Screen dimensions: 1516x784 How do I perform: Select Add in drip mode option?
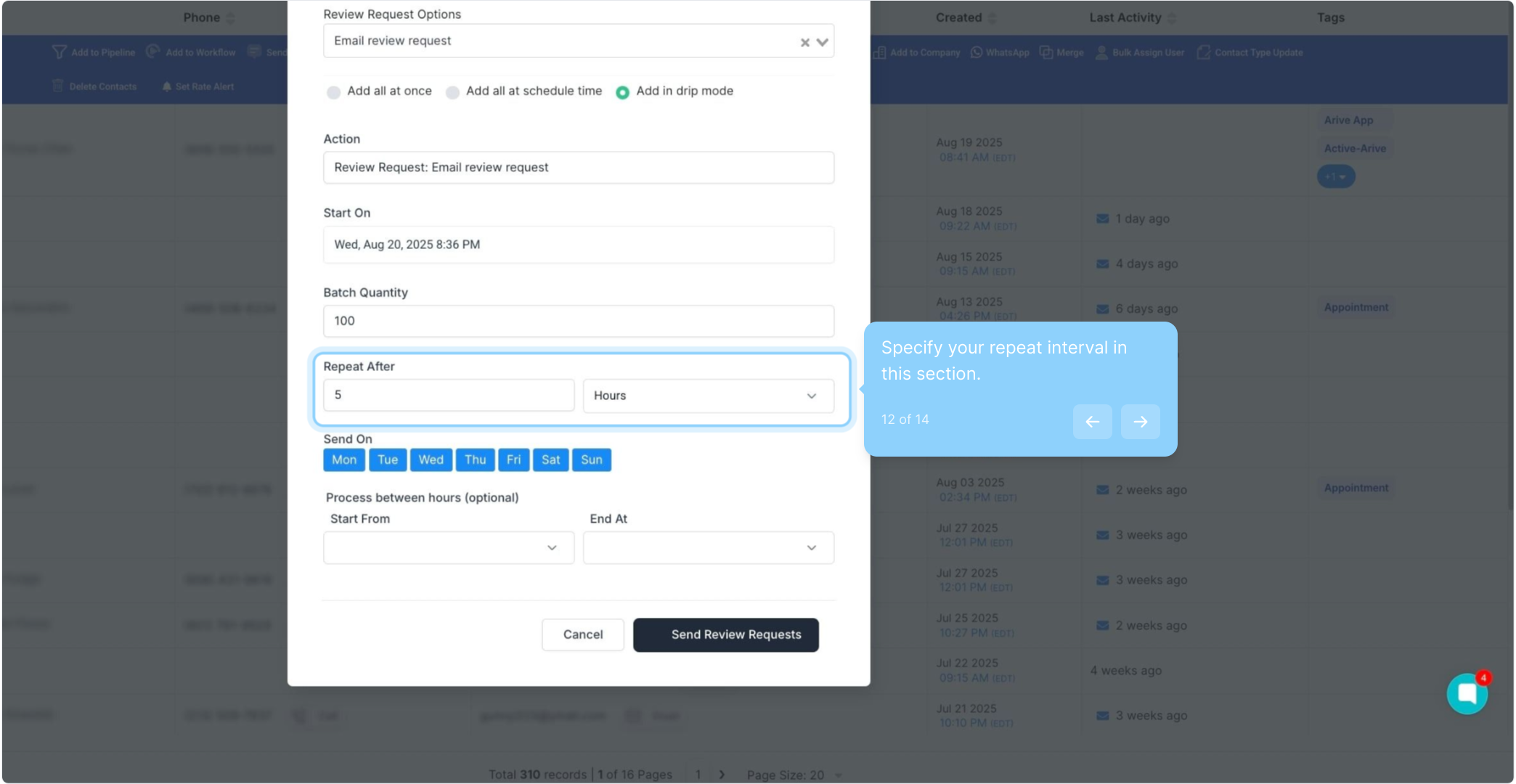coord(622,92)
